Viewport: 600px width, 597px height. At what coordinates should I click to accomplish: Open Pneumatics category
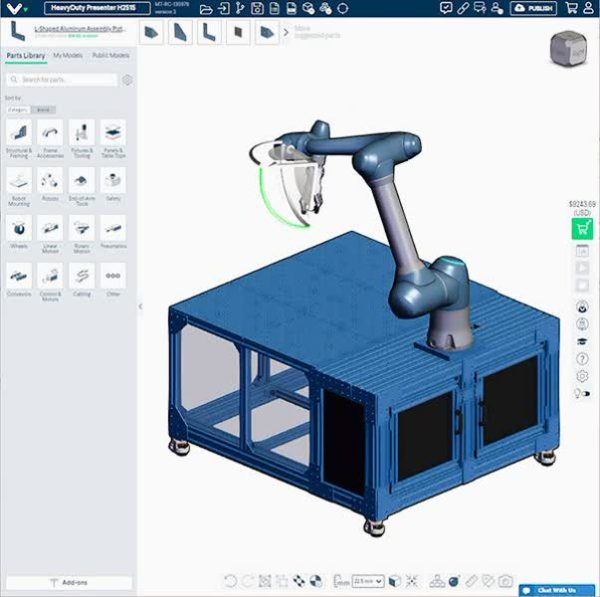coord(113,232)
